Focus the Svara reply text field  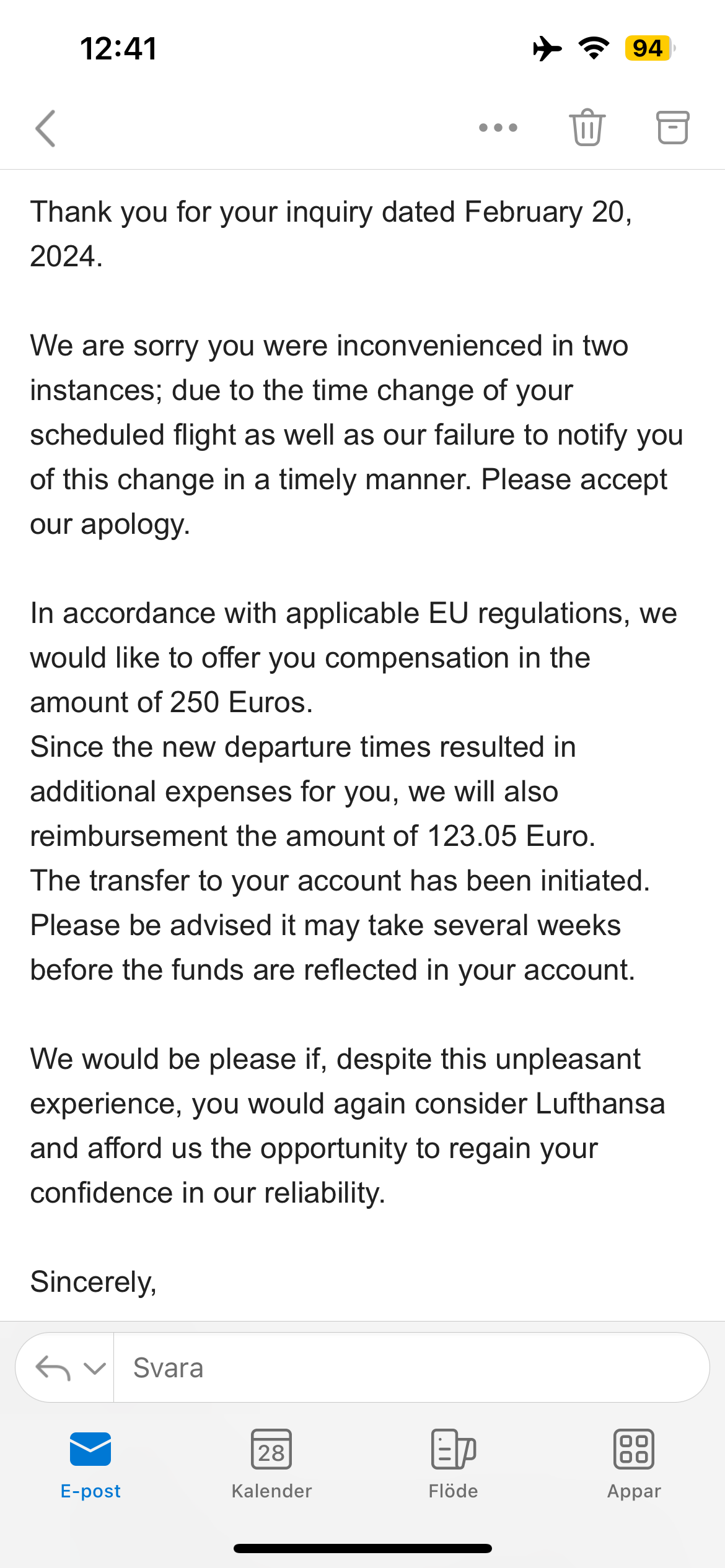point(409,1367)
